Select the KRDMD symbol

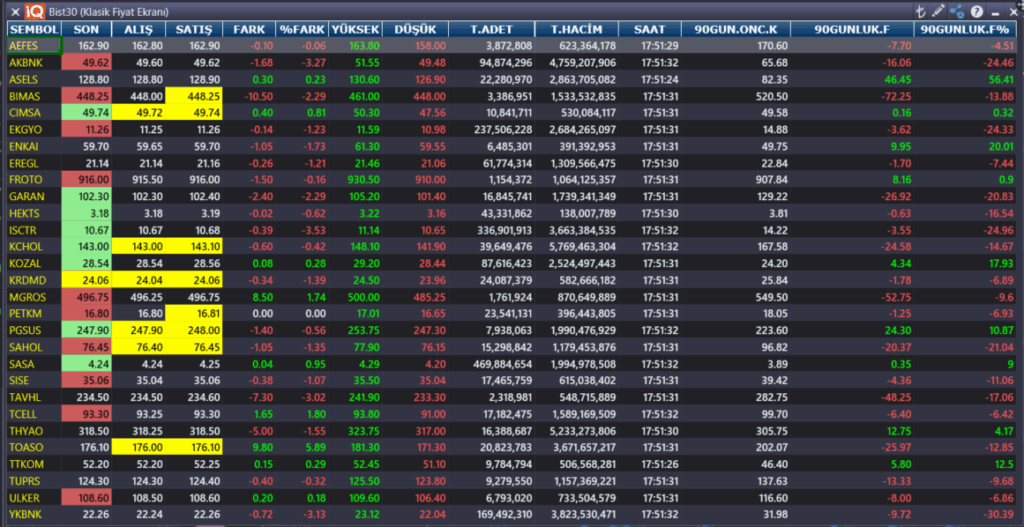tap(26, 281)
